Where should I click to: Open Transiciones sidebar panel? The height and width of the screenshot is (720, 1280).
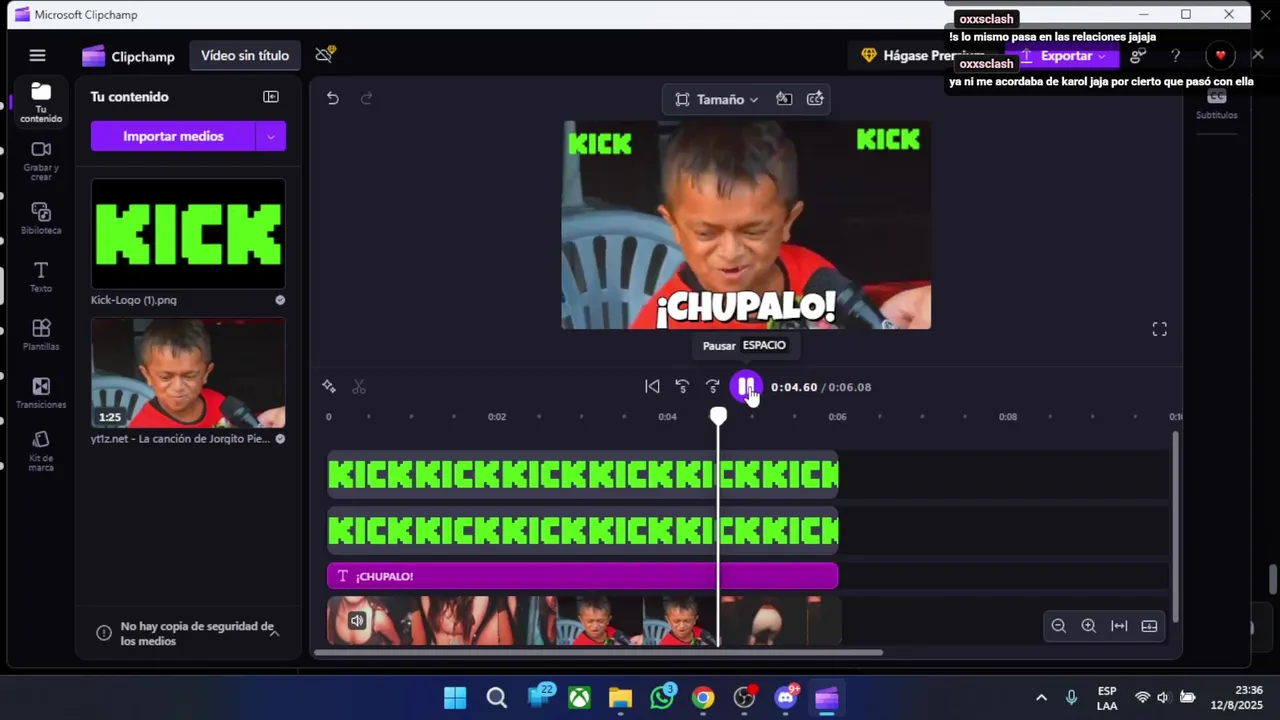point(41,393)
